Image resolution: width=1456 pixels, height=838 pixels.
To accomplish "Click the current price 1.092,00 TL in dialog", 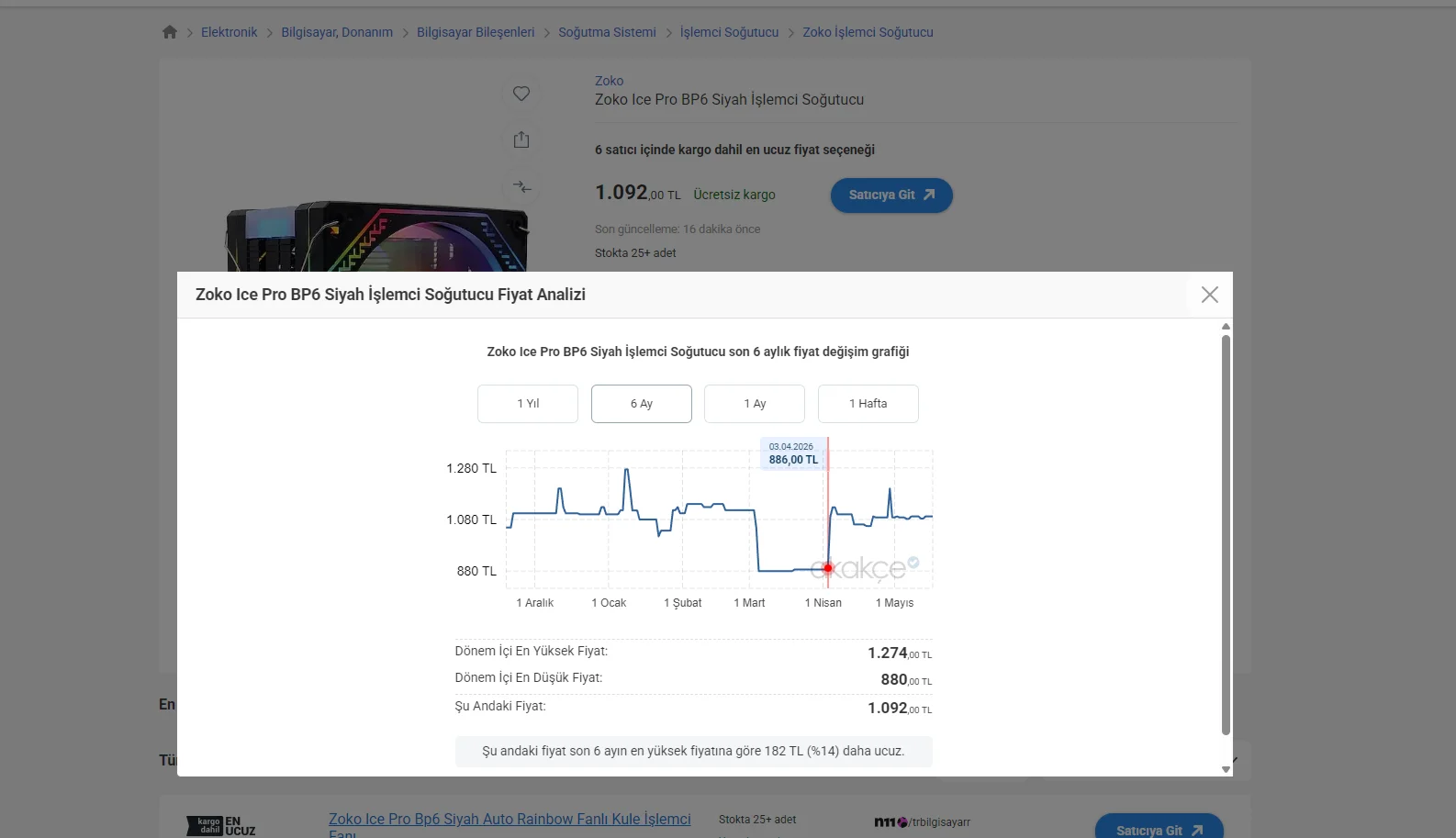I will (900, 709).
